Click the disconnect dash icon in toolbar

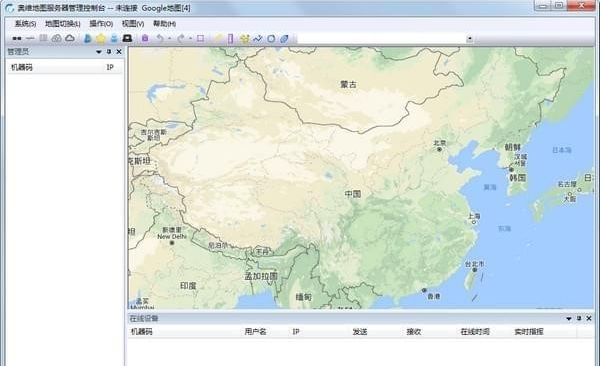(30, 38)
